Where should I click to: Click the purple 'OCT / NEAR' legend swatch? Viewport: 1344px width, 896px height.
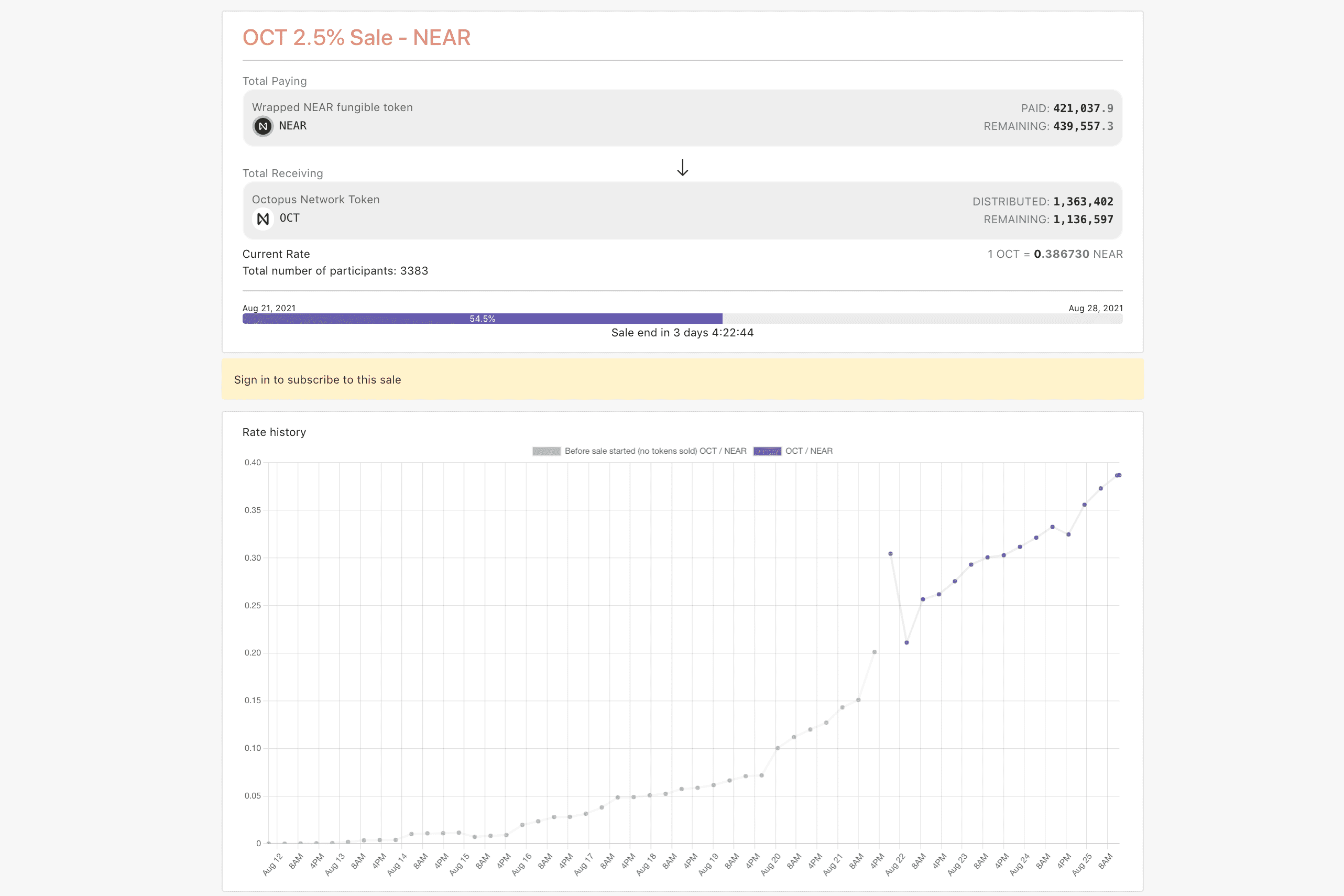[x=768, y=451]
